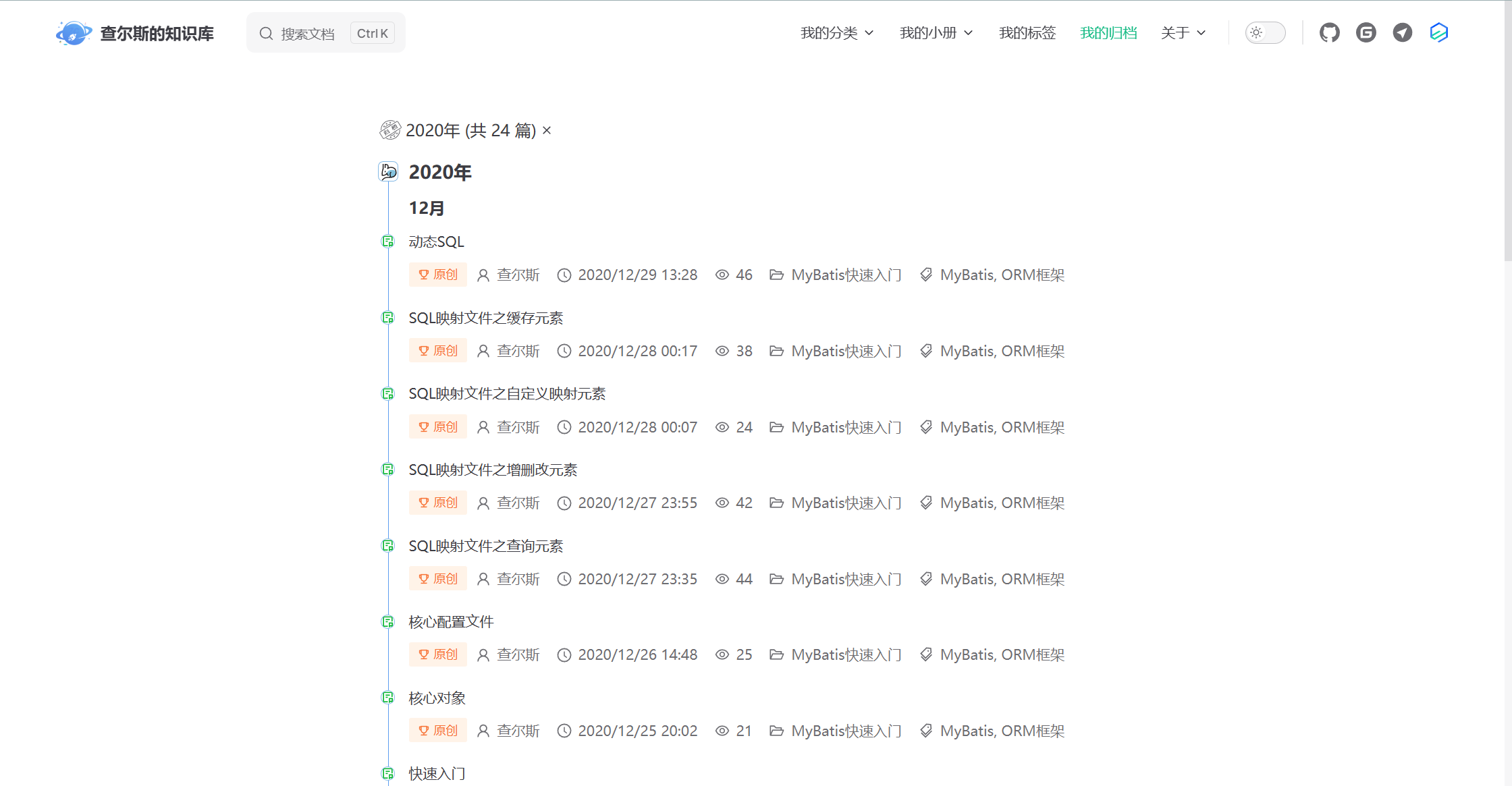
Task: Toggle the light/dark theme switch
Action: pos(1264,32)
